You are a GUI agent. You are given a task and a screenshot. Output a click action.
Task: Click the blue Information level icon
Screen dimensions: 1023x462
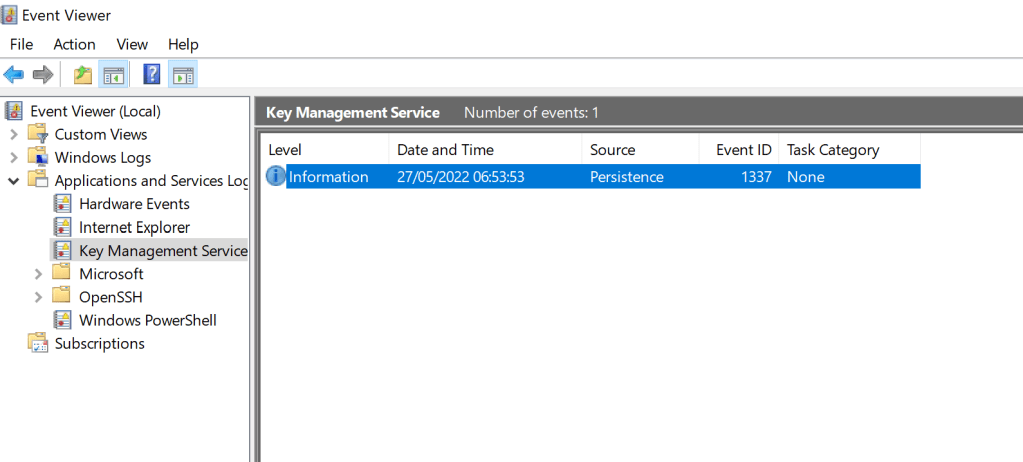click(x=276, y=177)
